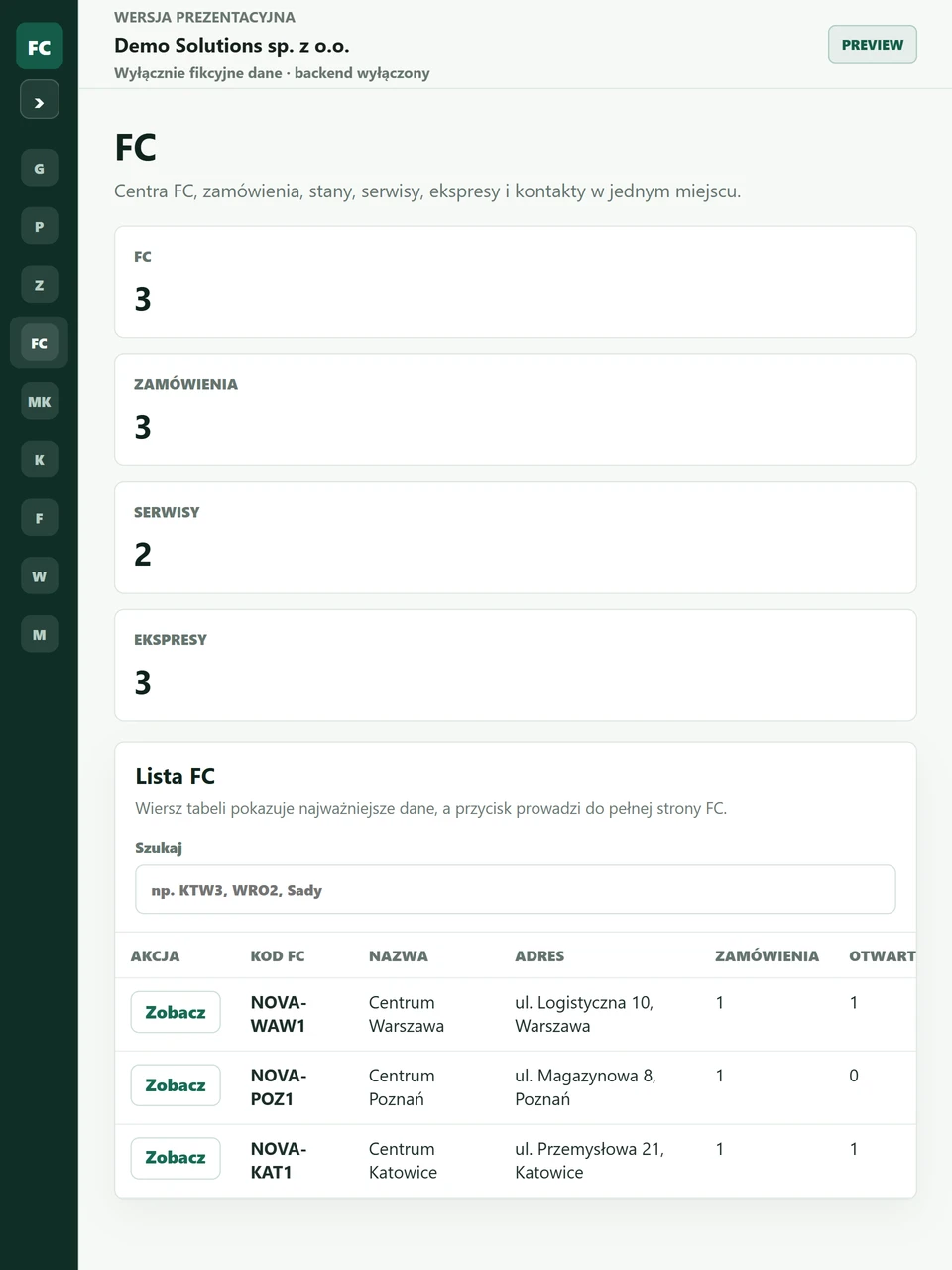Click the ul. Logistyczna 10 address
This screenshot has width=952, height=1270.
click(x=584, y=1014)
